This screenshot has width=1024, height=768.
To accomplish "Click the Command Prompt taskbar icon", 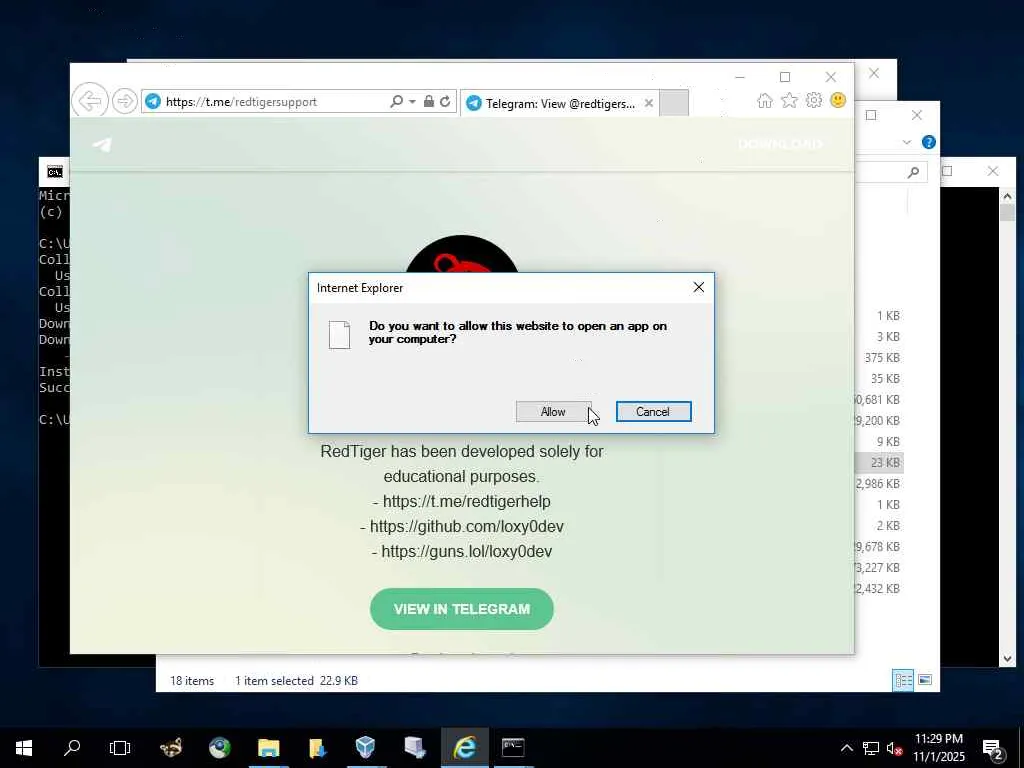I will coord(513,748).
